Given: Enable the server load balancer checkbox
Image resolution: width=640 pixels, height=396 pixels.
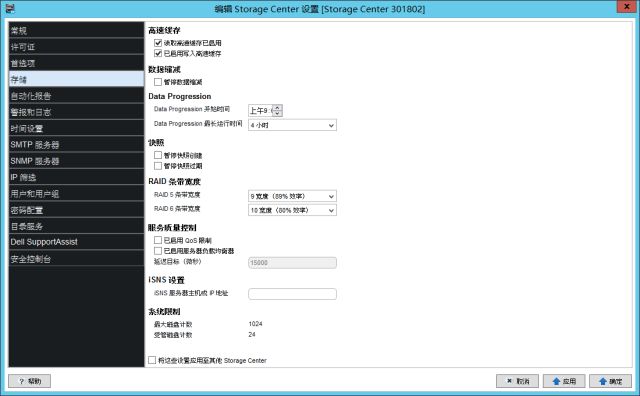Looking at the screenshot, I should point(158,251).
